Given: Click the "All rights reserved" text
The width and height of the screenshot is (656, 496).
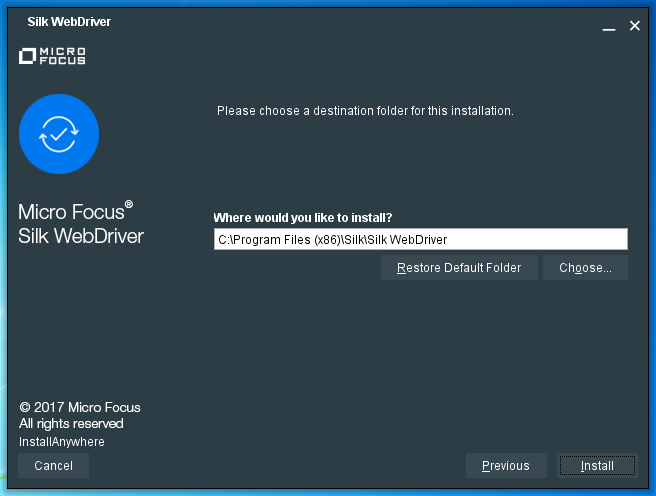Looking at the screenshot, I should (71, 424).
